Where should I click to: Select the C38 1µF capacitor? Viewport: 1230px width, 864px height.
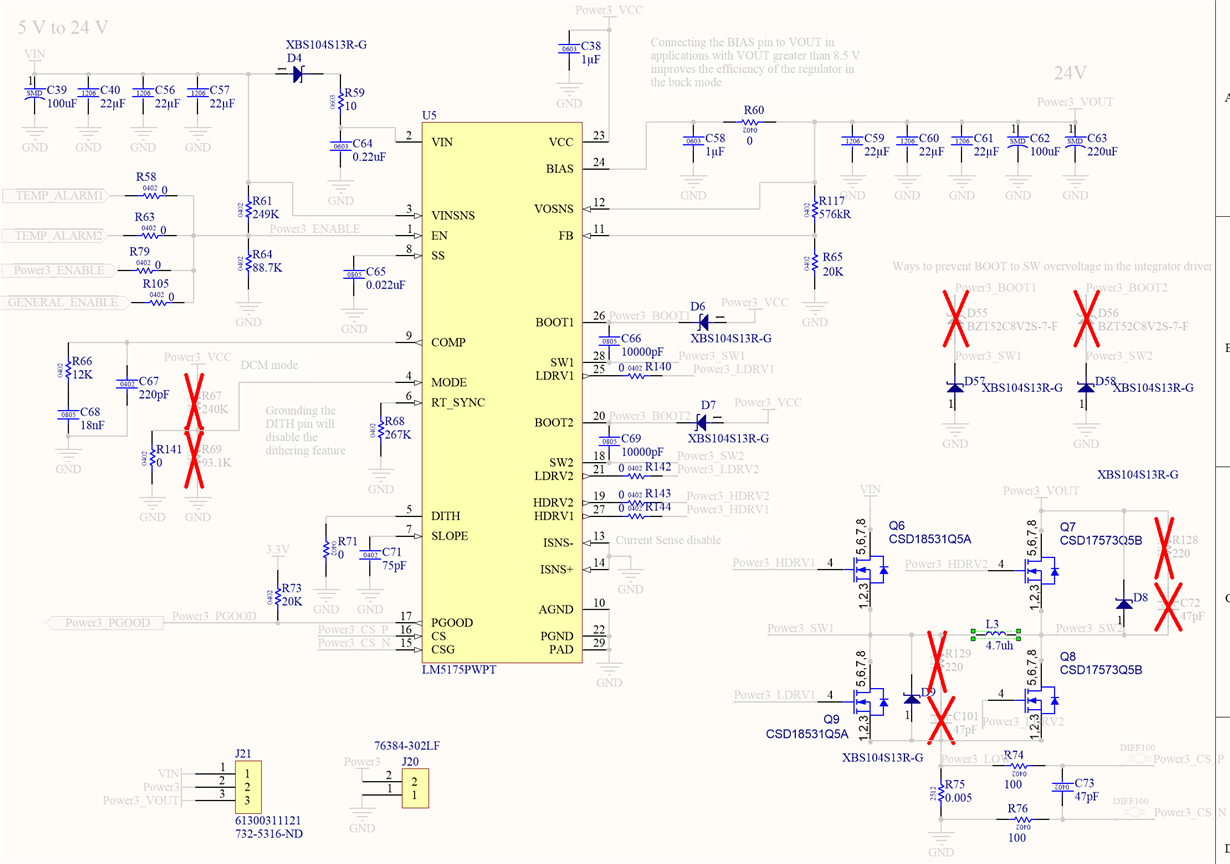[568, 50]
